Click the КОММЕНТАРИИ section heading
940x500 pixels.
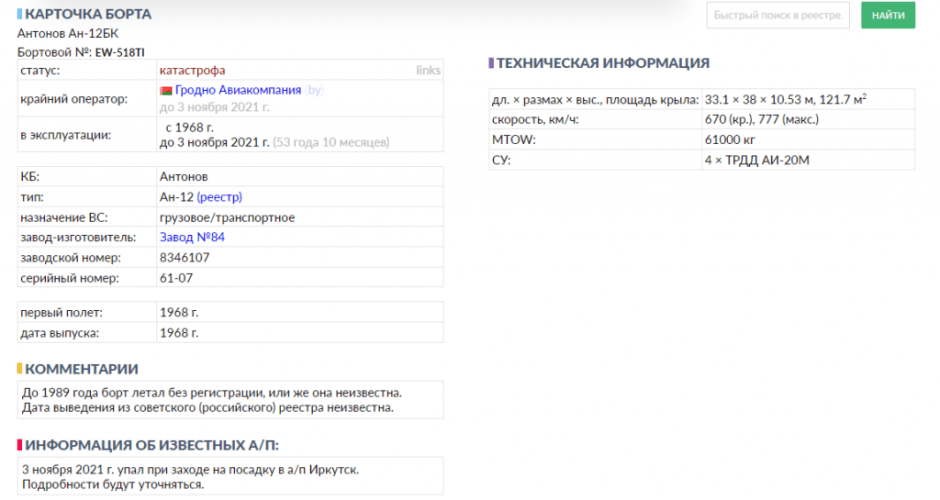tap(82, 369)
